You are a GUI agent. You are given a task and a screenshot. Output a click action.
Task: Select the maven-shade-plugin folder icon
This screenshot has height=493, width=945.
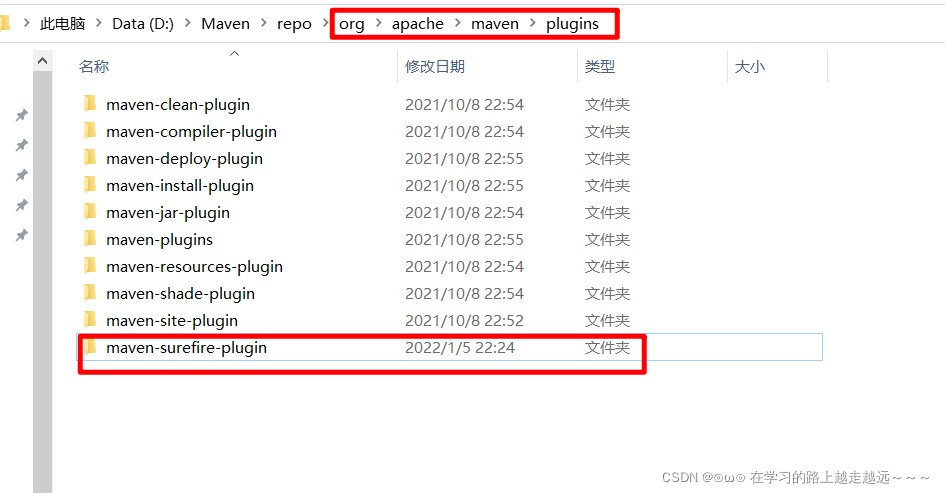click(90, 293)
